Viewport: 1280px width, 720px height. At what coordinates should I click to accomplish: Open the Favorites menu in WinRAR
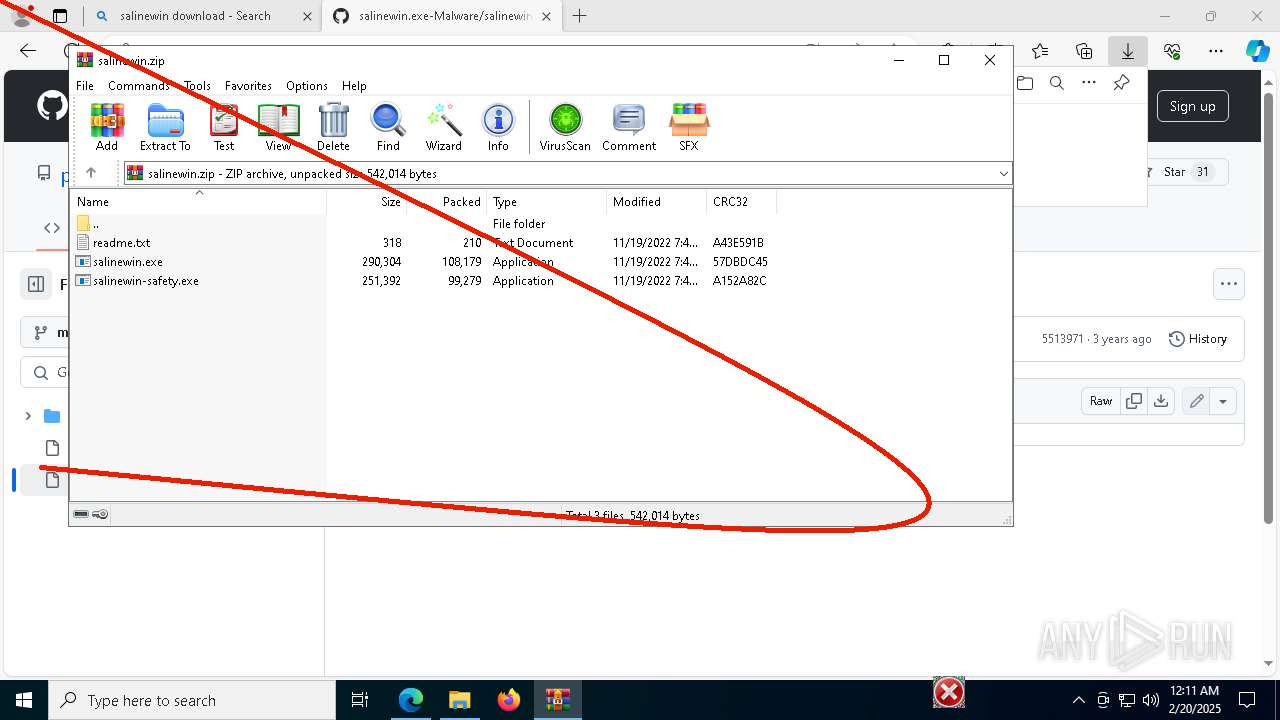coord(248,86)
